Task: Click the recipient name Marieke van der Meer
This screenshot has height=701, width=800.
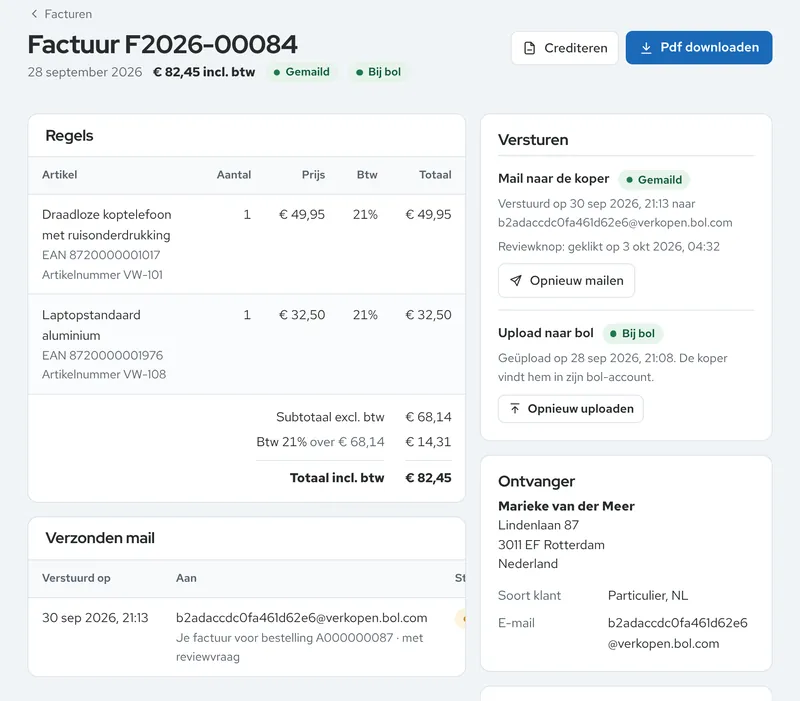Action: pos(566,506)
